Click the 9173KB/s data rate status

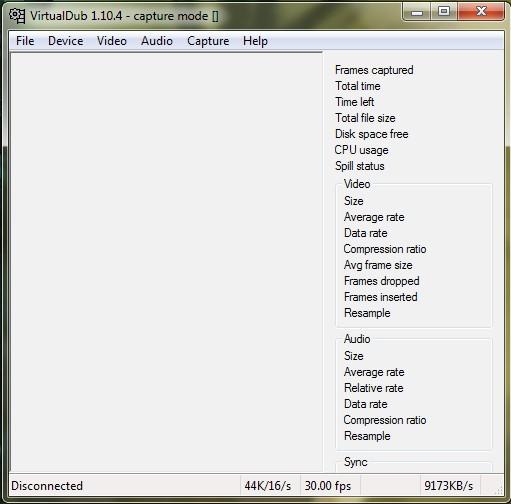click(x=448, y=486)
